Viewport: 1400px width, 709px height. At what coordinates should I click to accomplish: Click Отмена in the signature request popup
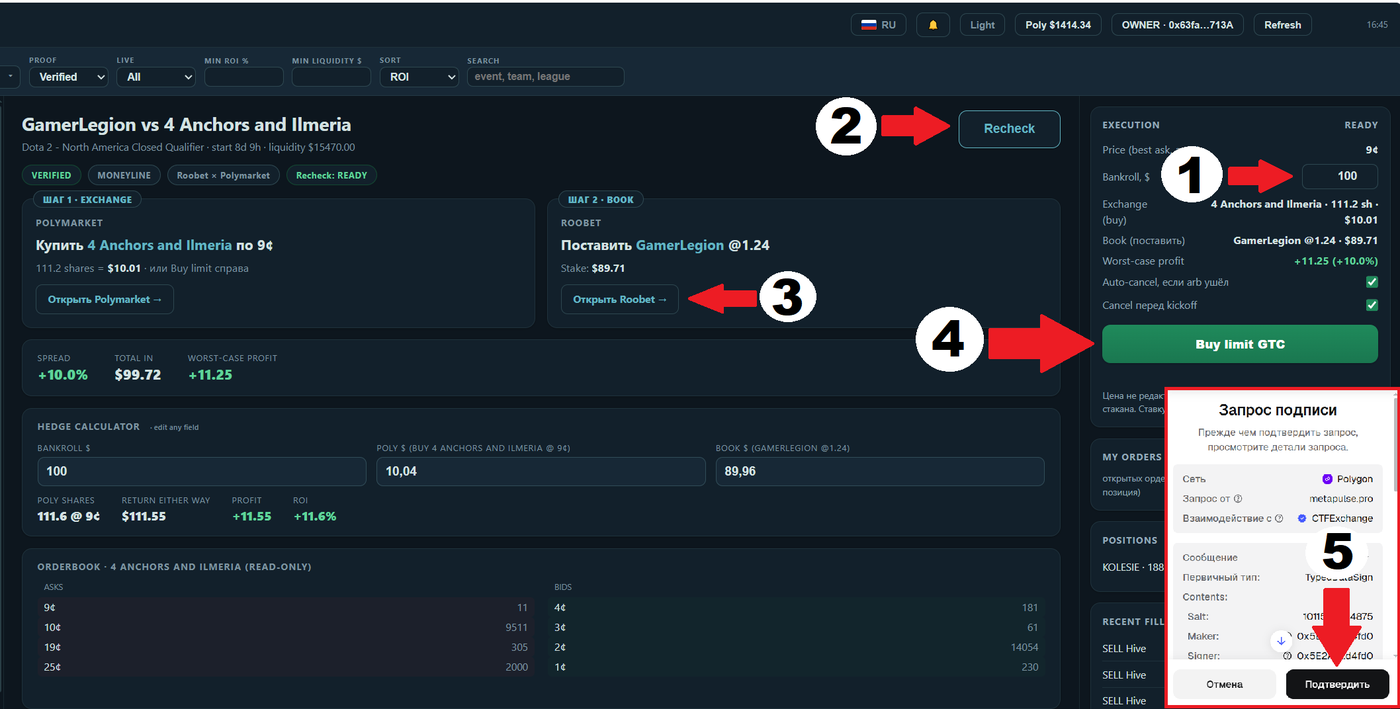pos(1224,684)
